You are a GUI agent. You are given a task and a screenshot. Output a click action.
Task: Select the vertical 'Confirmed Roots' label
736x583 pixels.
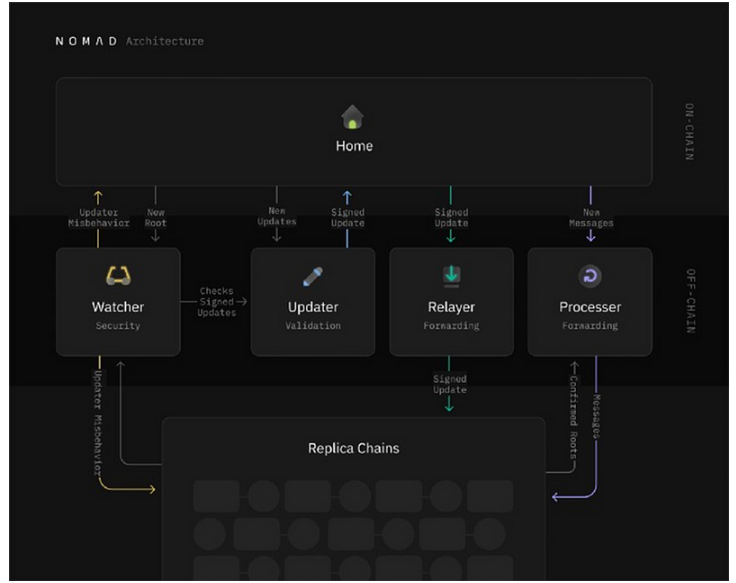pyautogui.click(x=573, y=417)
